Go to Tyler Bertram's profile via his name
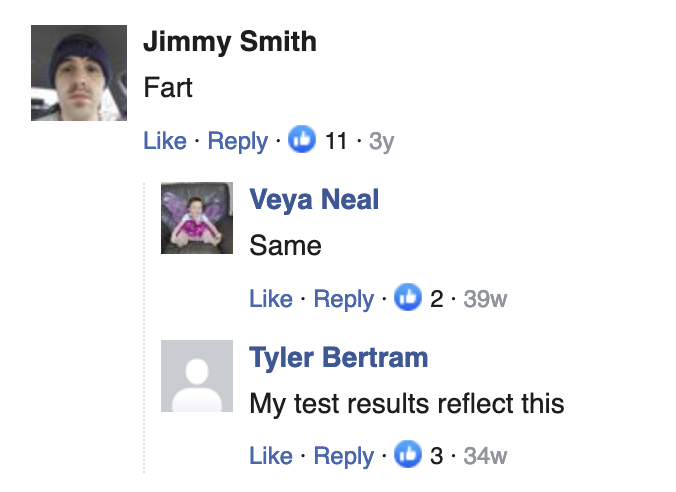 [x=338, y=357]
